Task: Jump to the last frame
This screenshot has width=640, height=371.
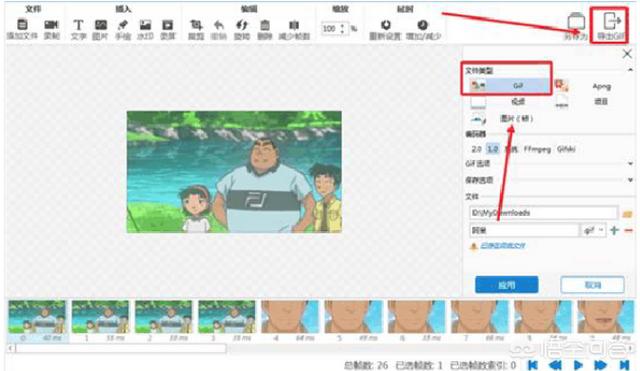Action: [x=624, y=364]
